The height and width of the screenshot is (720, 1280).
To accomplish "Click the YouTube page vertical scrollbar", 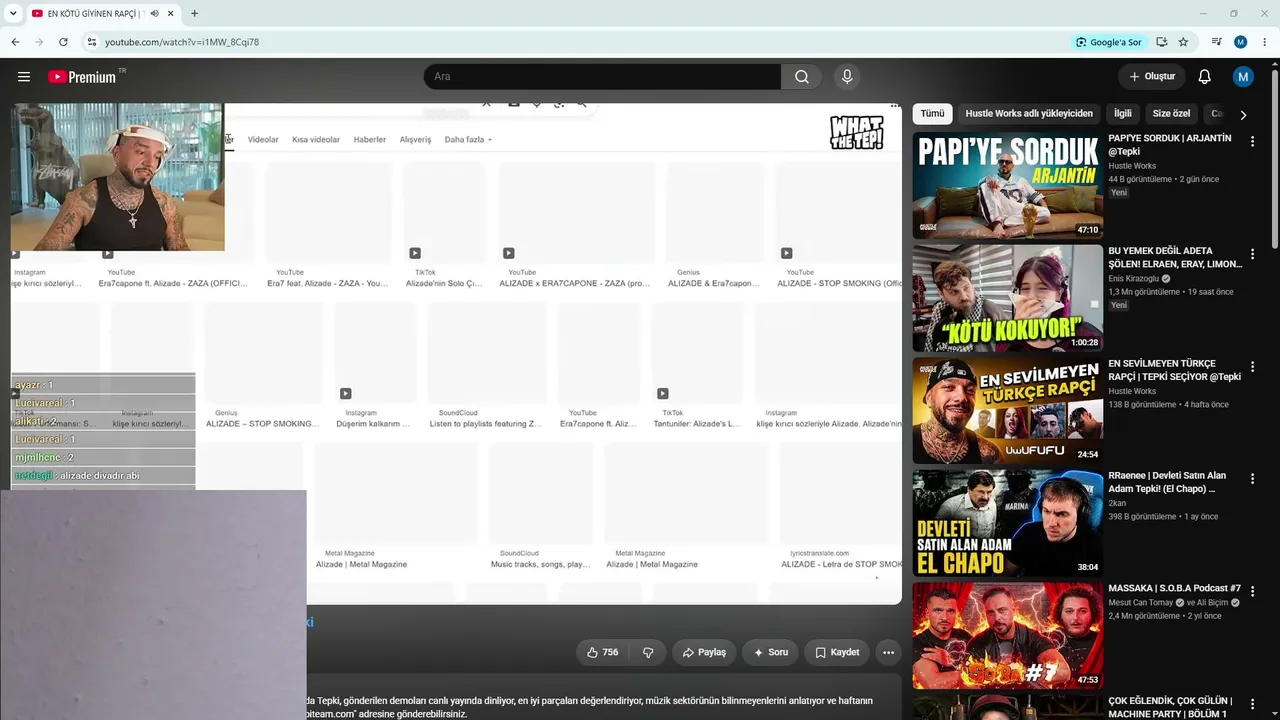I will (1275, 160).
